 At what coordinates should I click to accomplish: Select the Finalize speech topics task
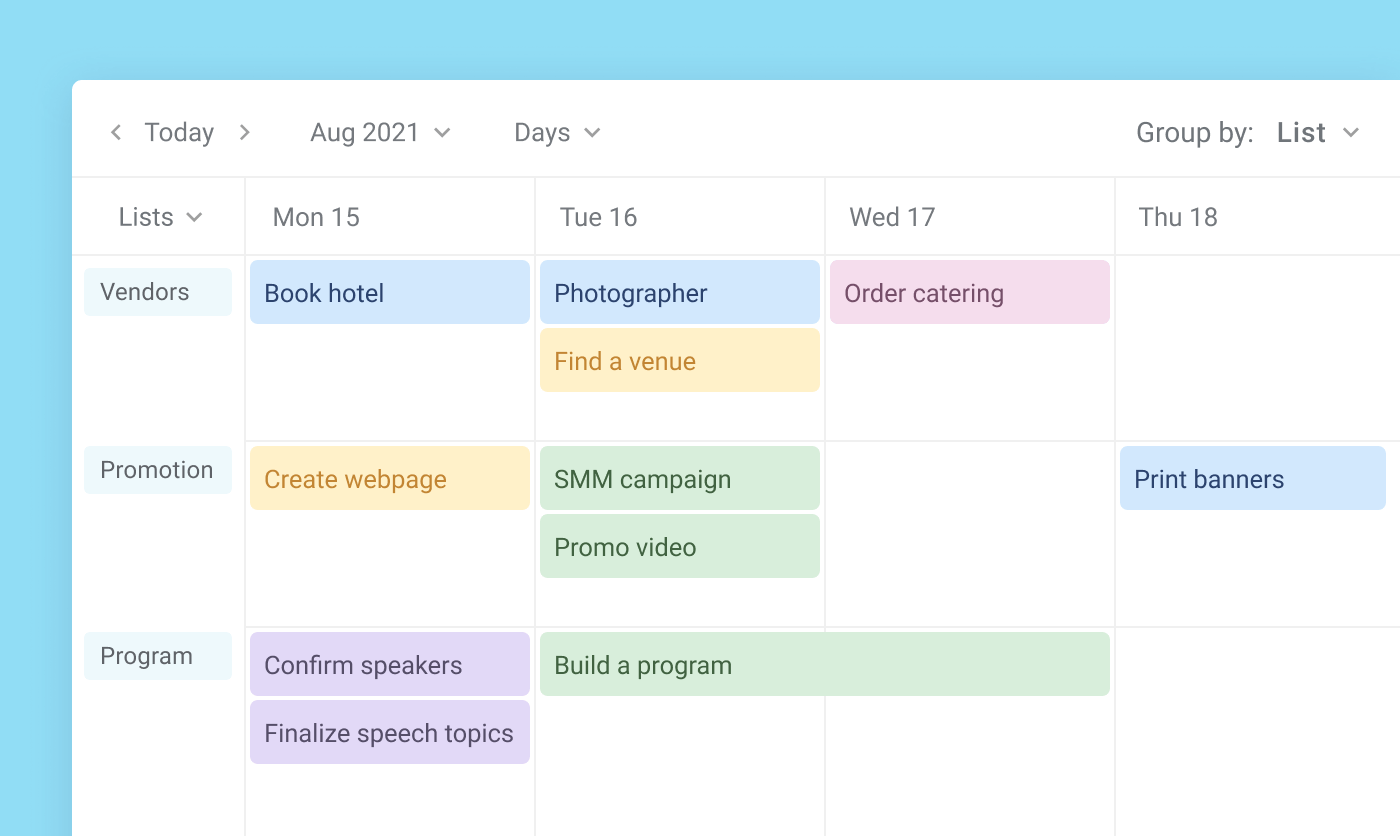[390, 733]
